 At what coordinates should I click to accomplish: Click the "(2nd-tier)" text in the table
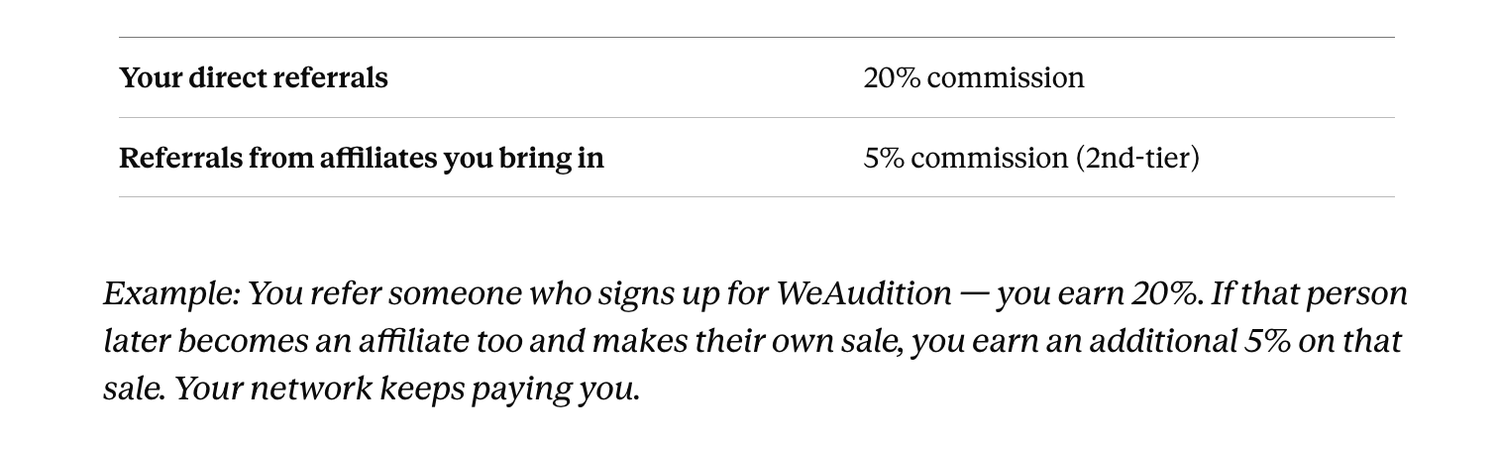pos(1137,158)
